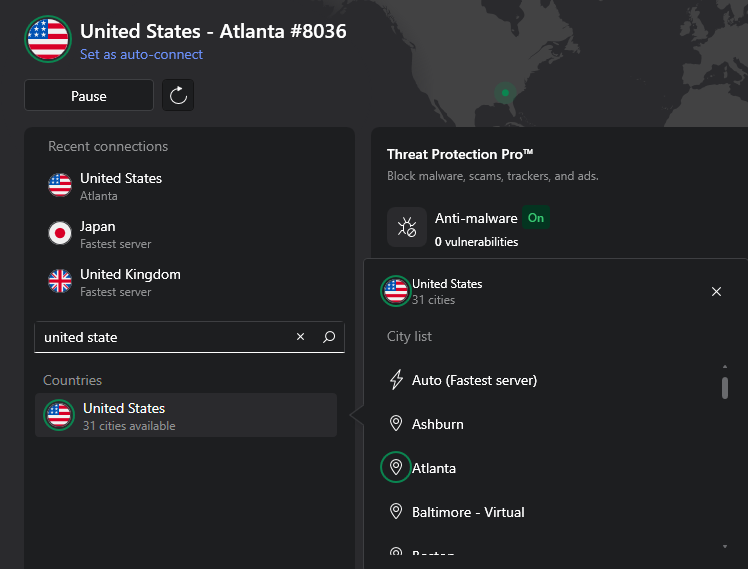Choose Atlanta from city list
The width and height of the screenshot is (748, 569).
(549, 468)
